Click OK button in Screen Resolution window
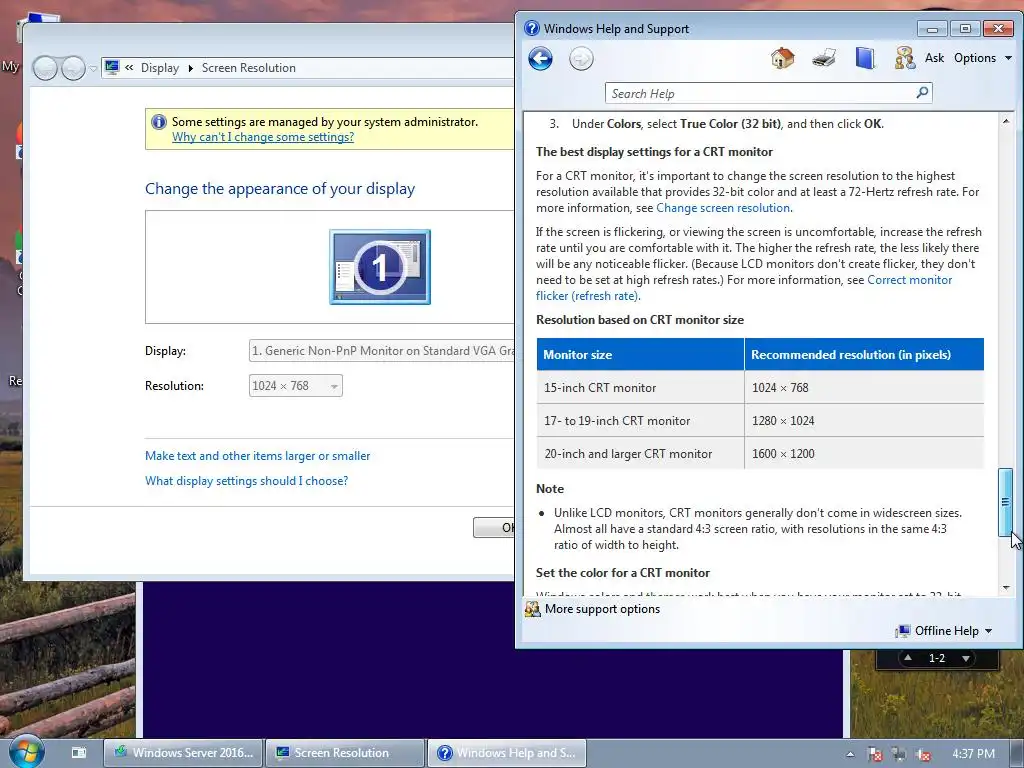Image resolution: width=1024 pixels, height=768 pixels. click(x=494, y=528)
